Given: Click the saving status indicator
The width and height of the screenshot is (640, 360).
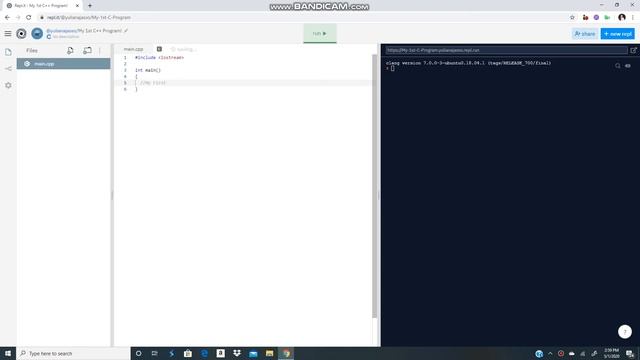Looking at the screenshot, I should pyautogui.click(x=184, y=49).
